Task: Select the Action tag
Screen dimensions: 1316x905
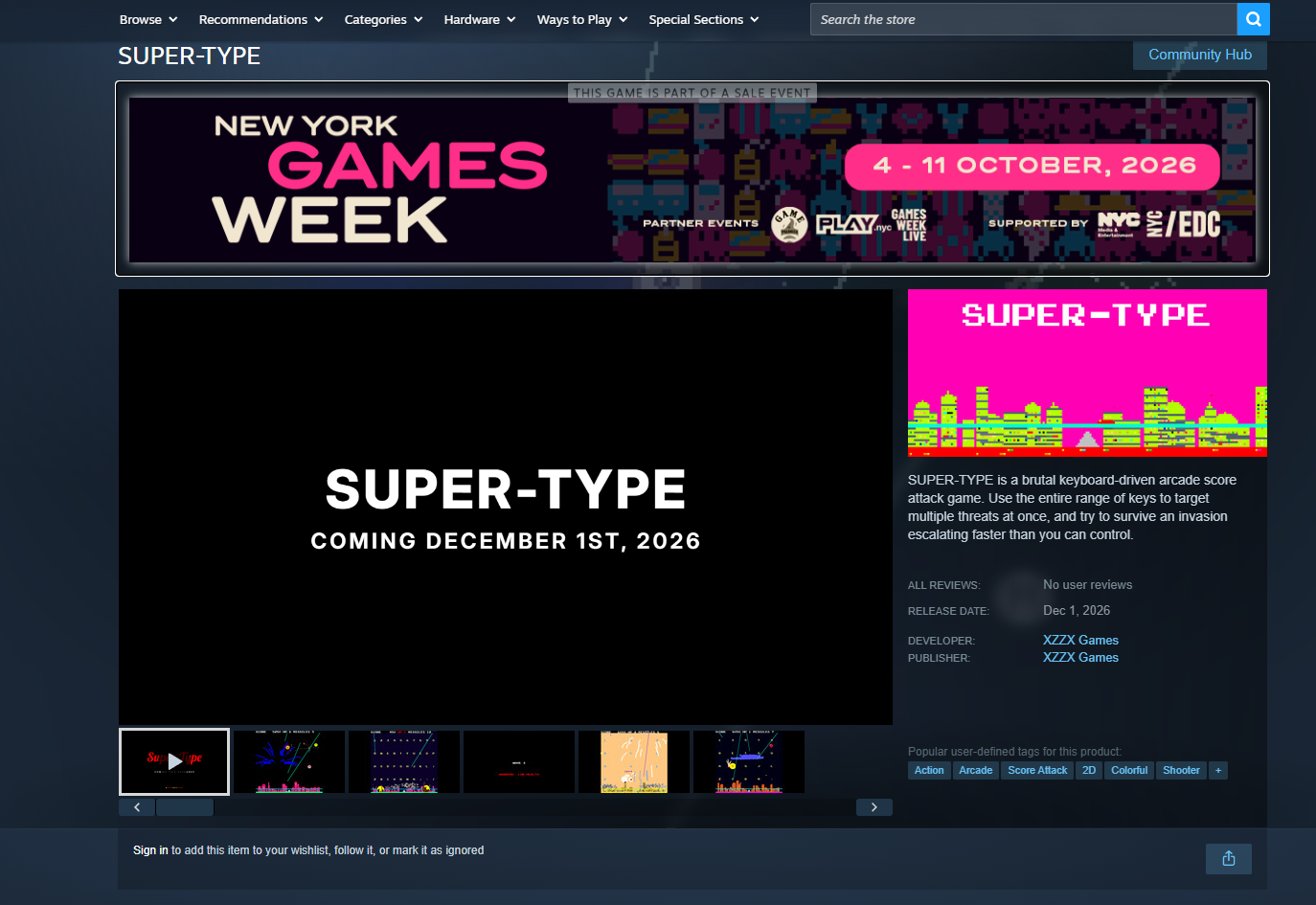Action: pyautogui.click(x=929, y=770)
